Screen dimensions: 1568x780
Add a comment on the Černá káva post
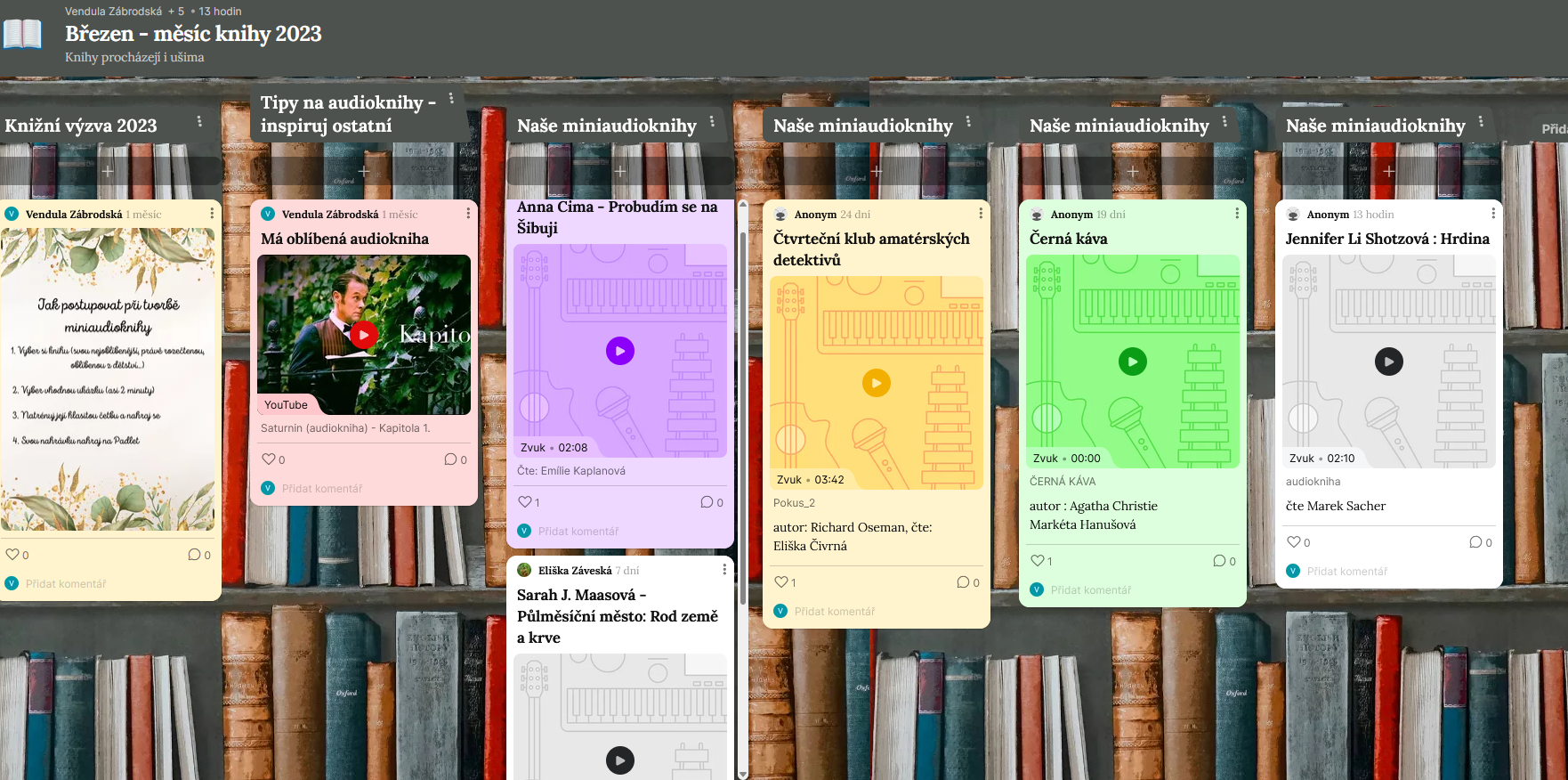(1090, 589)
